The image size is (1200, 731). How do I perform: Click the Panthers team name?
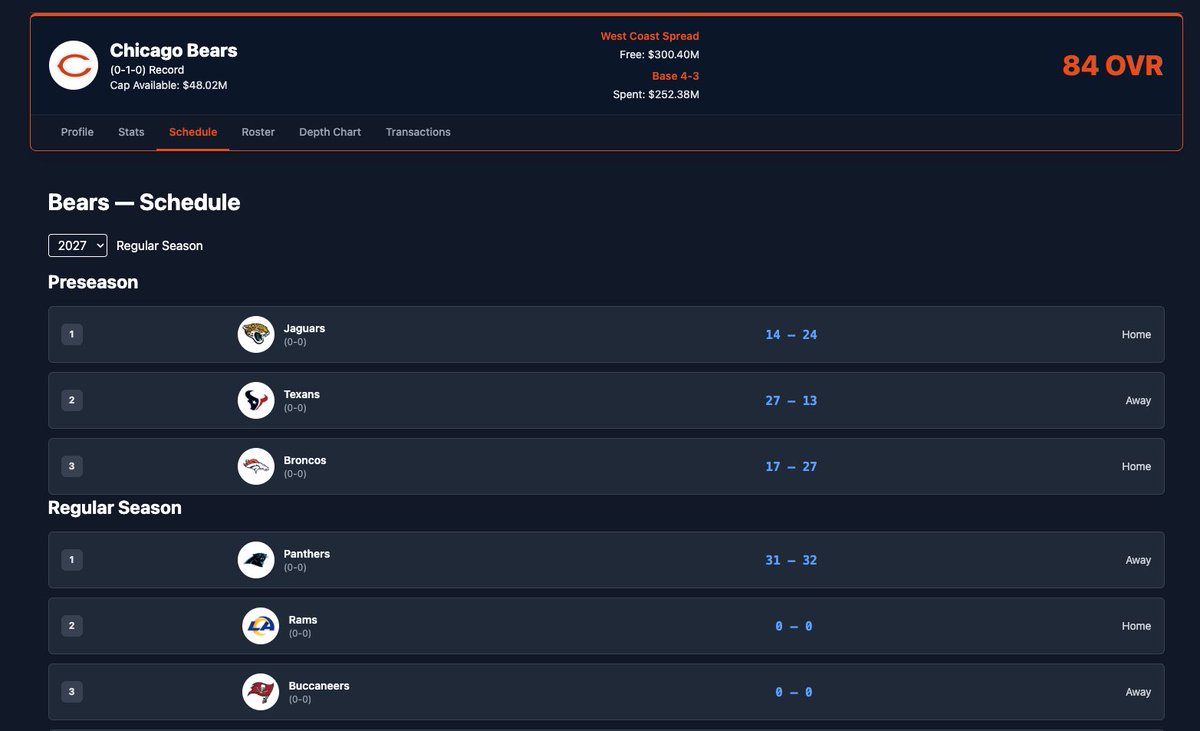307,554
